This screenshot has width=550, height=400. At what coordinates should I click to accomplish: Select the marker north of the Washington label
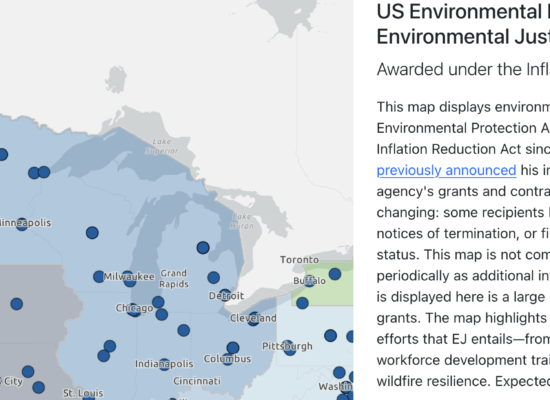tap(339, 372)
